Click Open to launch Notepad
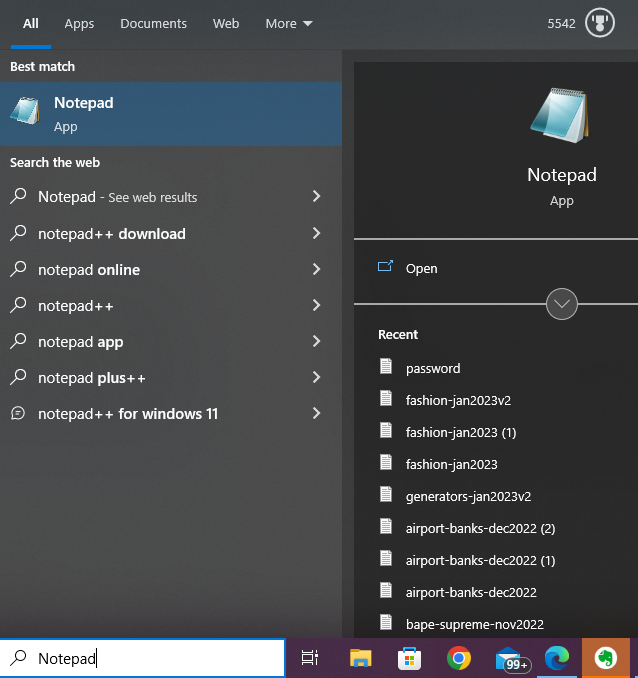This screenshot has width=638, height=678. (x=421, y=269)
